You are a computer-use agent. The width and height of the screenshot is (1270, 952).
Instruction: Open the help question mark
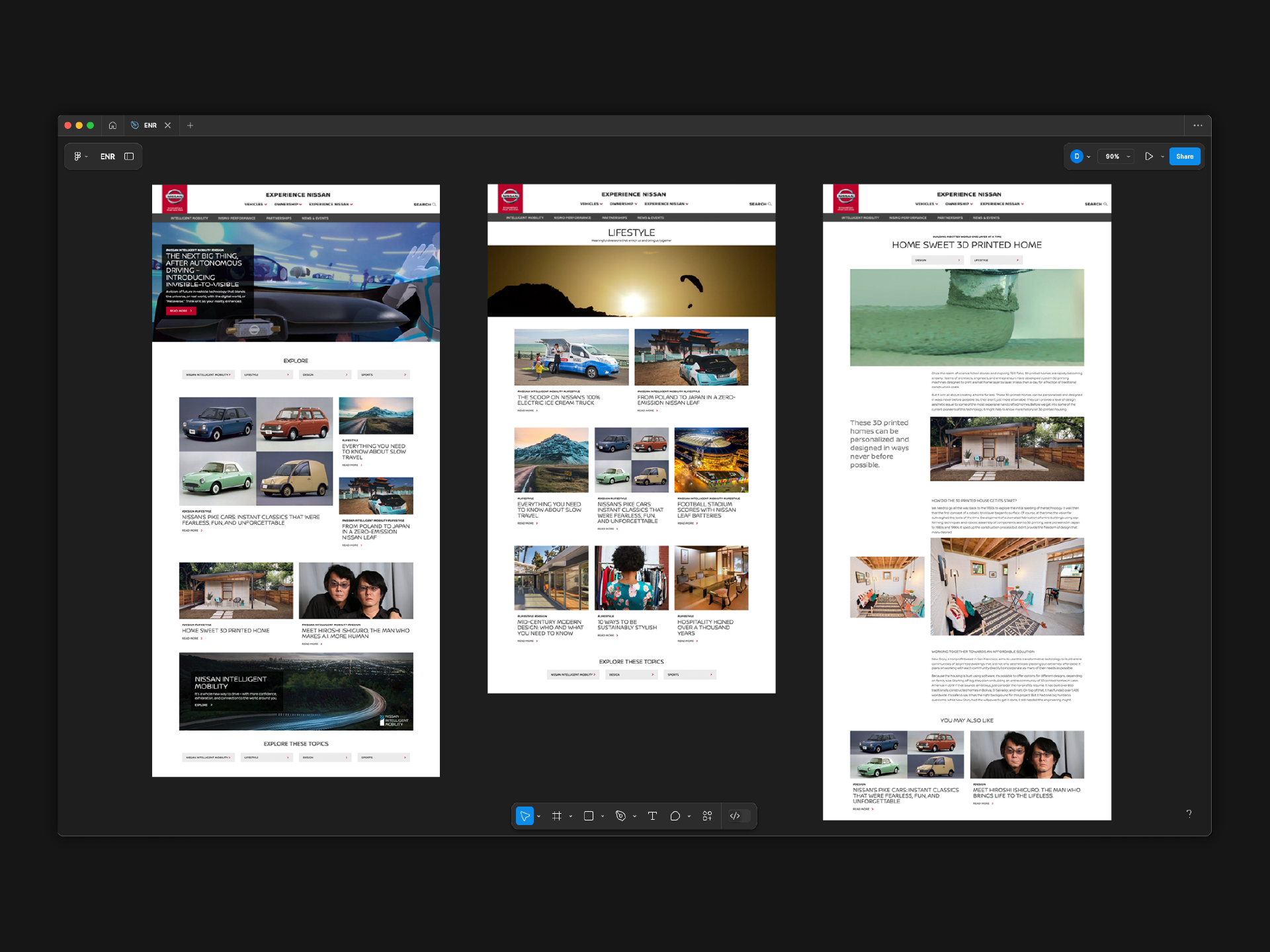1189,814
